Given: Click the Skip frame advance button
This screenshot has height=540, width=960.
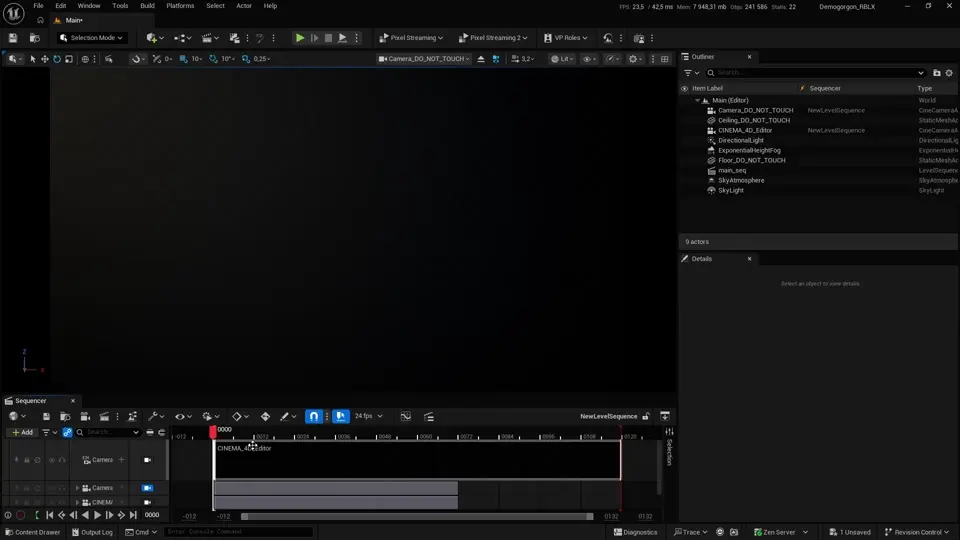Looking at the screenshot, I should coord(314,38).
